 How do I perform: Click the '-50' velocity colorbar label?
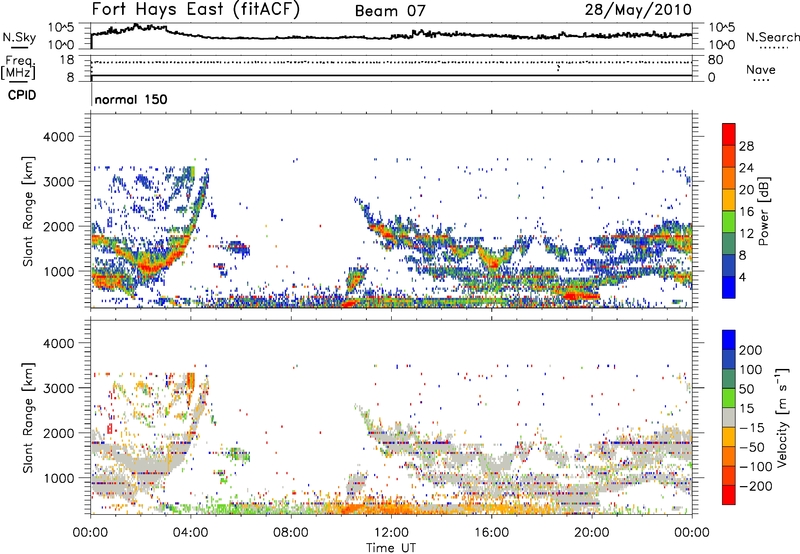(x=752, y=447)
